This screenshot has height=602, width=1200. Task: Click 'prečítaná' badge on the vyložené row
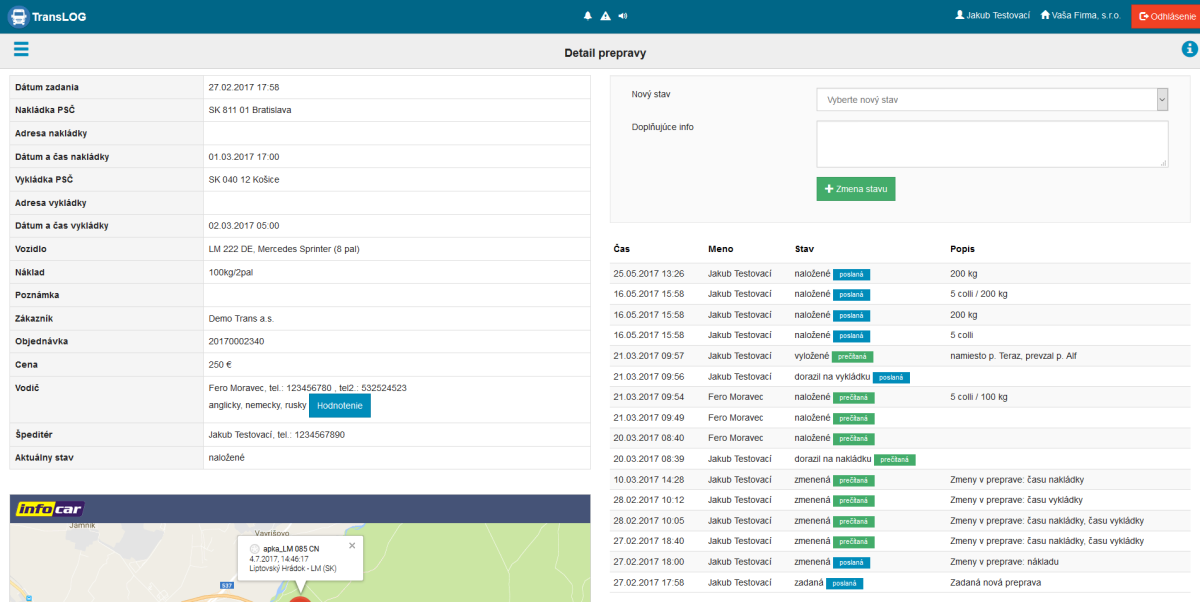[853, 356]
